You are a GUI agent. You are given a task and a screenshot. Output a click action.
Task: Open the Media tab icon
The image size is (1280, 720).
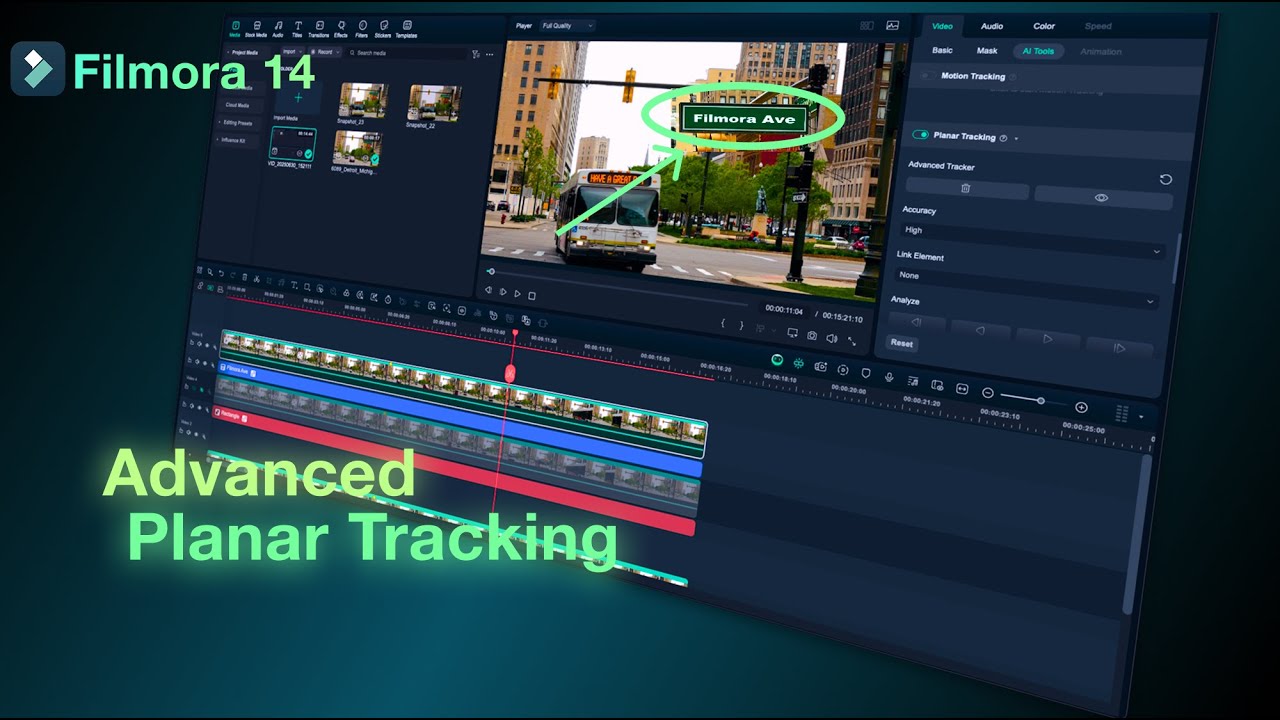(x=236, y=27)
